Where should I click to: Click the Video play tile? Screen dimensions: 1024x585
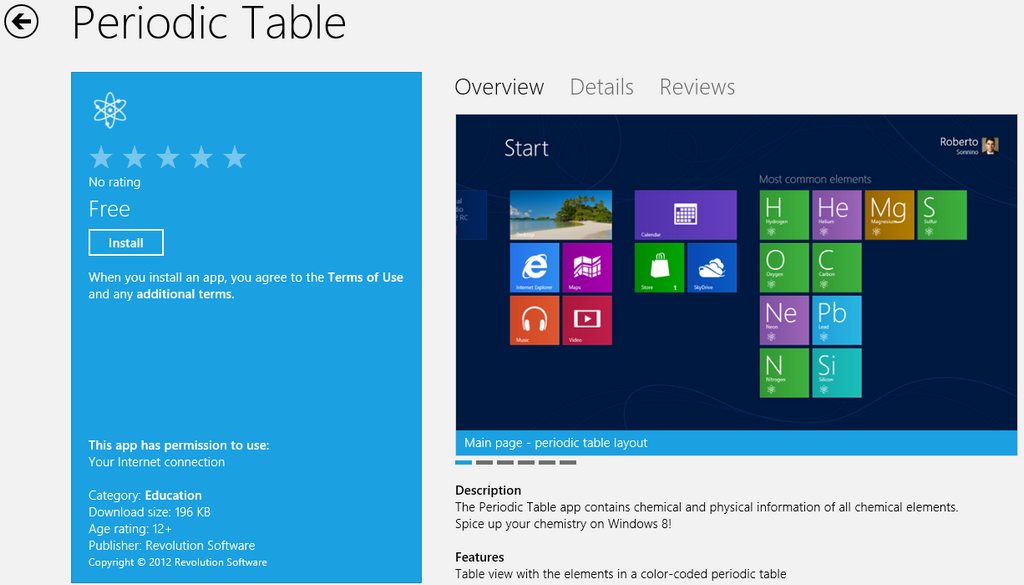click(587, 321)
